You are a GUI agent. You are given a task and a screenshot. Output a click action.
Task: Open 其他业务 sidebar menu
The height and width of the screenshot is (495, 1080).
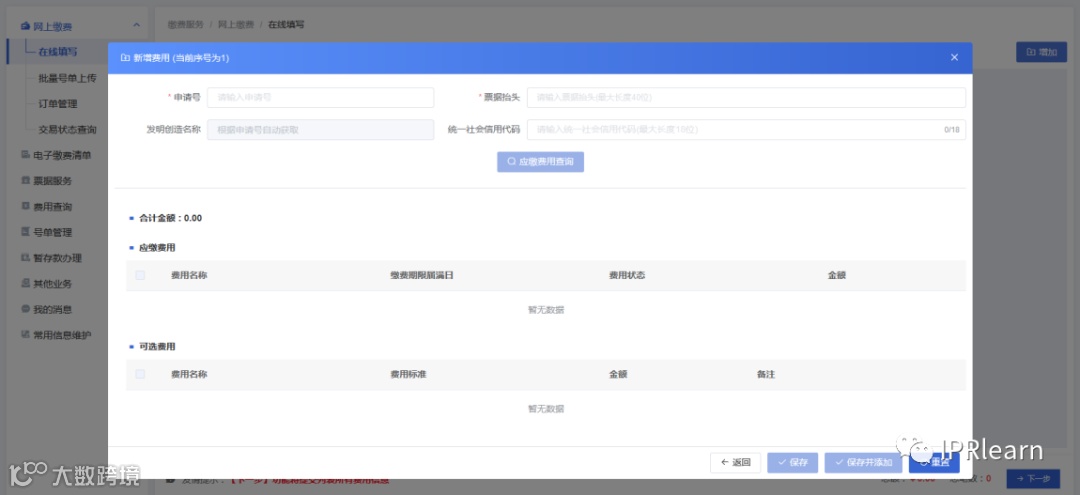coord(53,284)
